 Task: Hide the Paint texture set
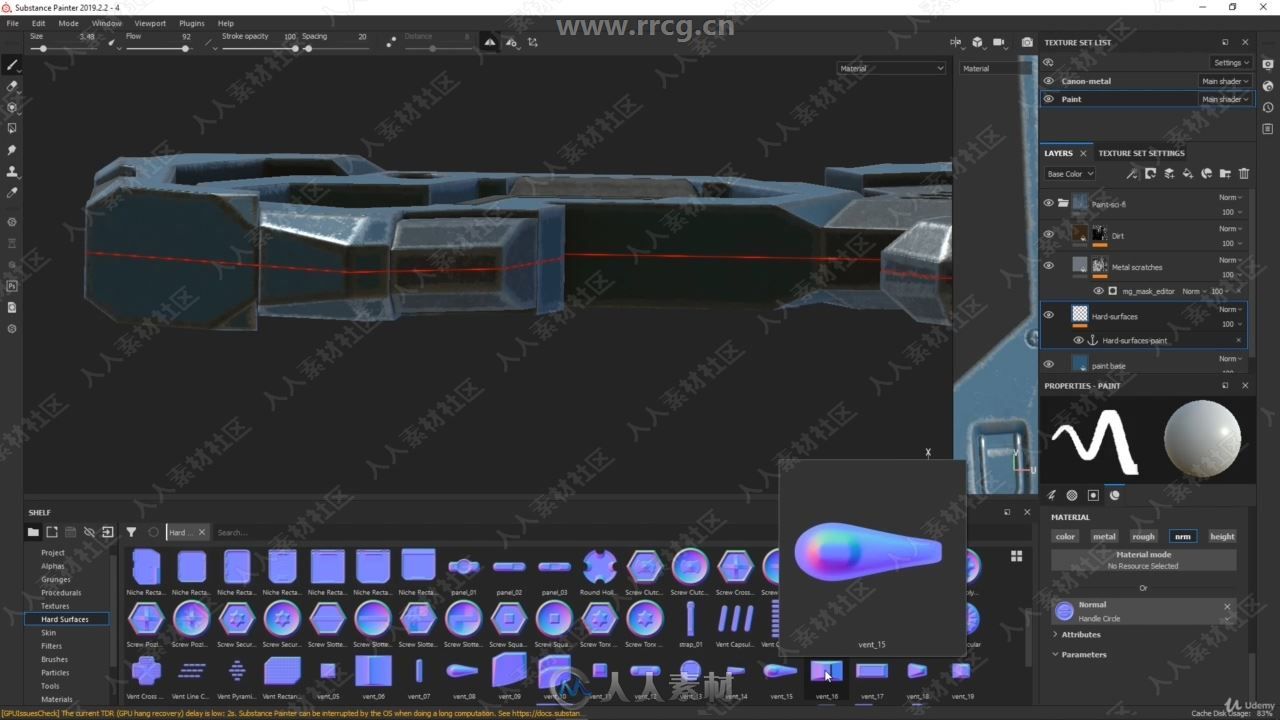(x=1049, y=99)
